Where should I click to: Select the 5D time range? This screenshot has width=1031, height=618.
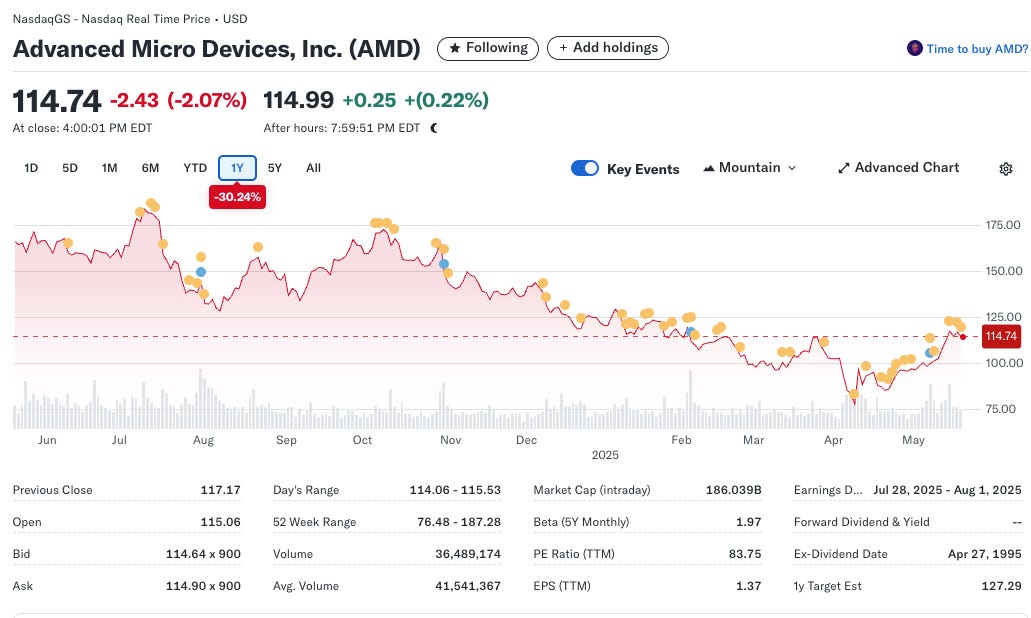point(70,168)
